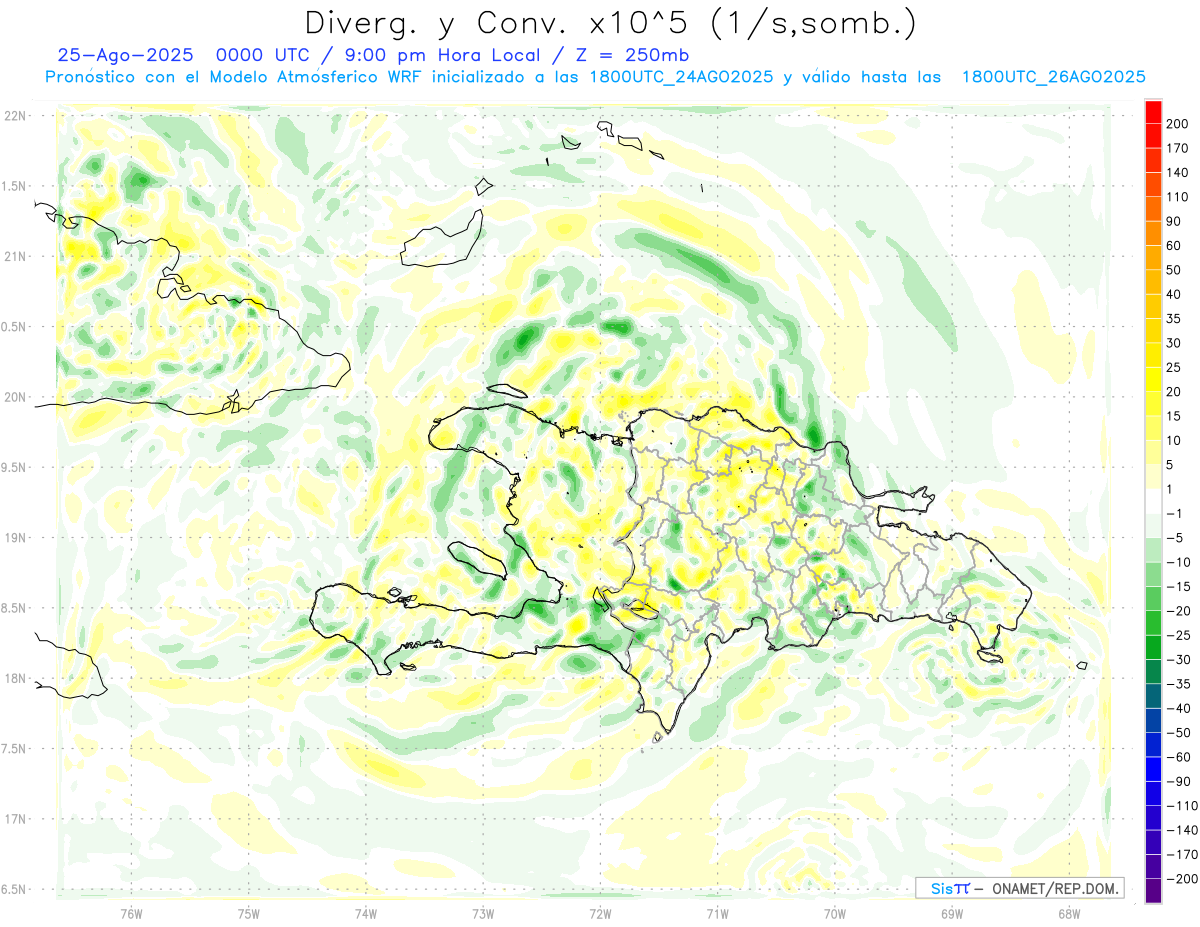Click latitude label '18N'
This screenshot has height=927, width=1200.
point(15,678)
